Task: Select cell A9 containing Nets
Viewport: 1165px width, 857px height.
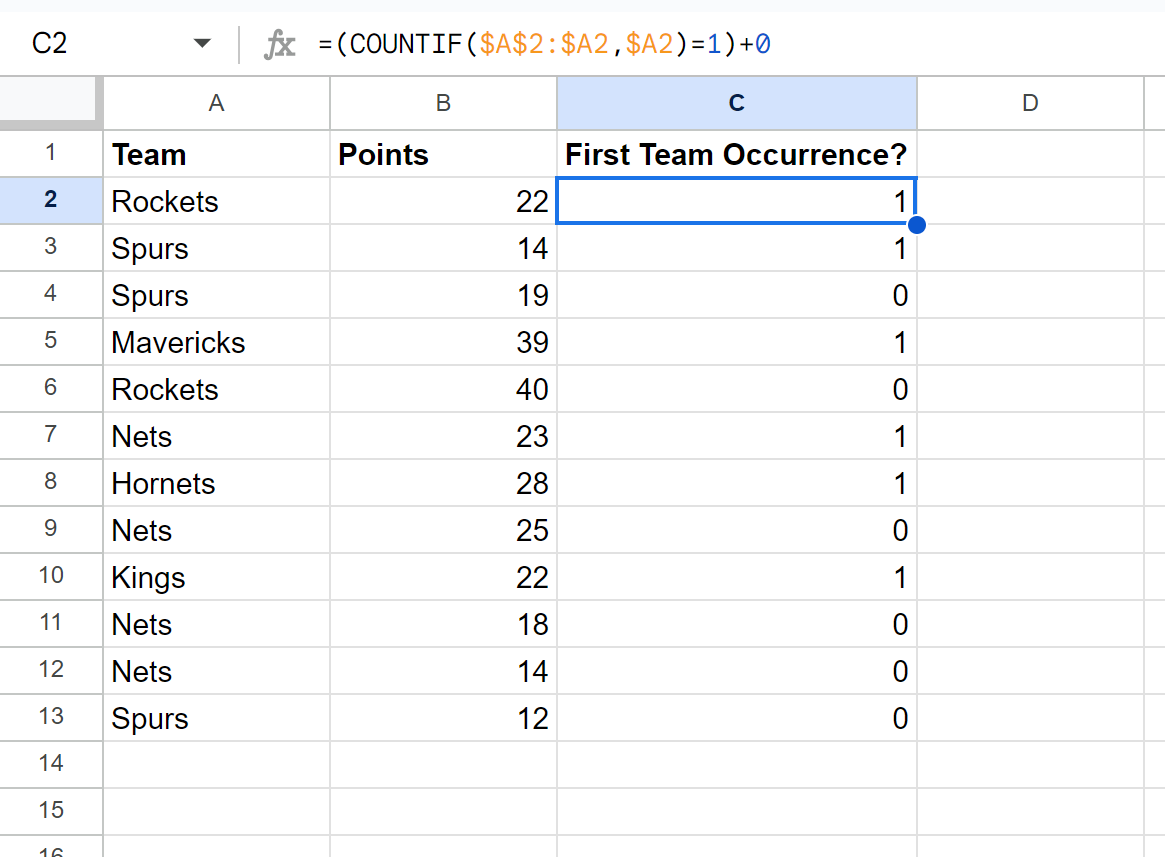Action: coord(216,530)
